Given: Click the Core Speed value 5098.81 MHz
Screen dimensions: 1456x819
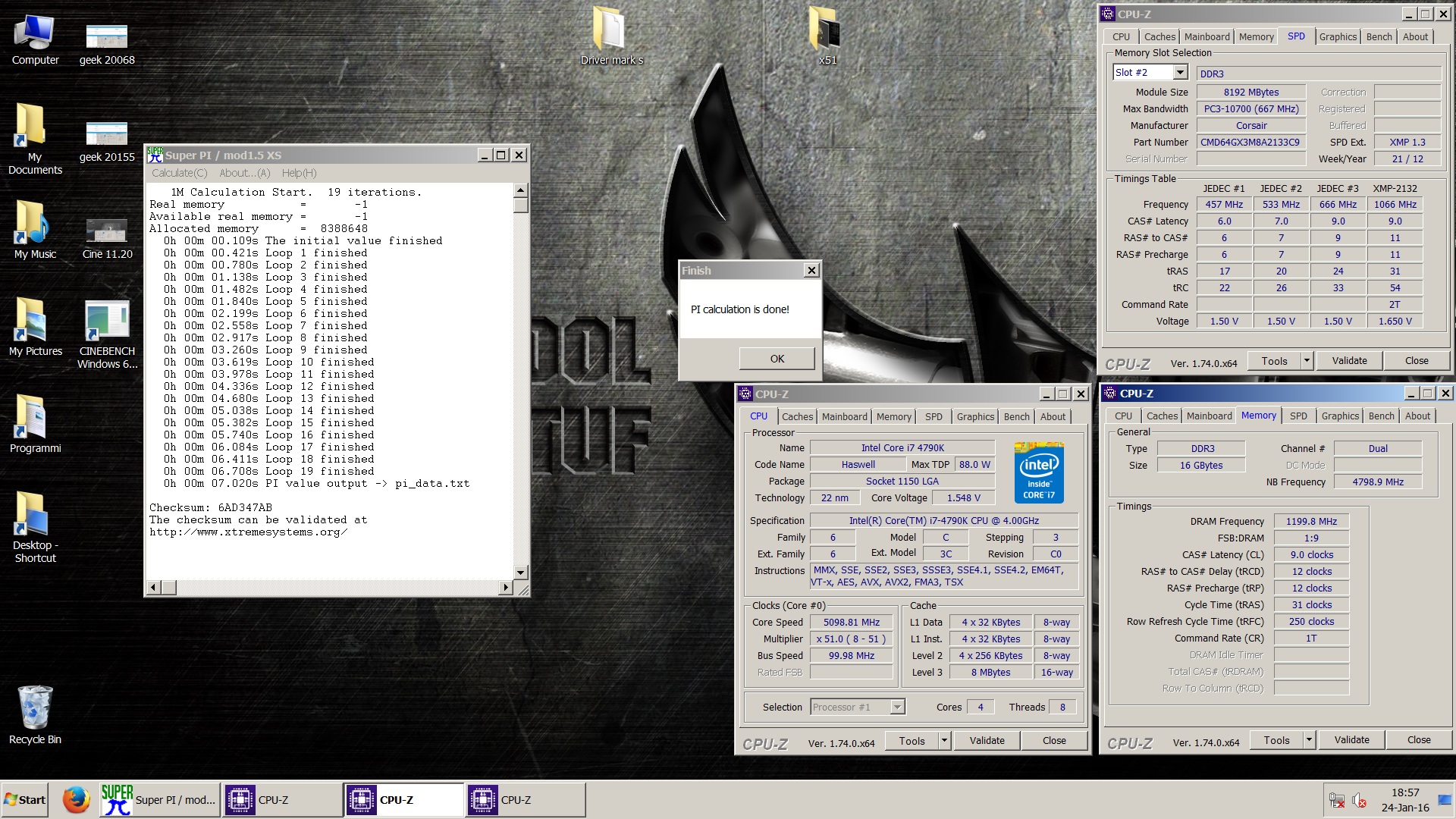Looking at the screenshot, I should click(x=852, y=623).
